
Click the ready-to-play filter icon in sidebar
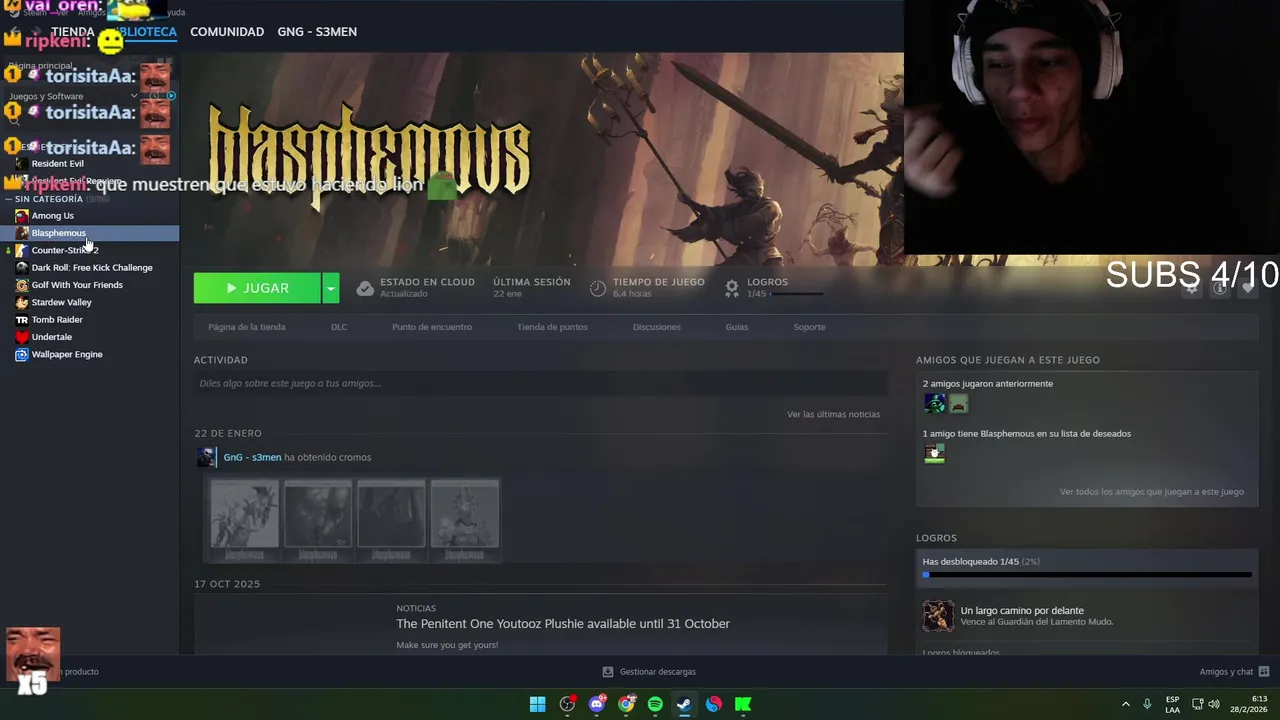pyautogui.click(x=171, y=96)
